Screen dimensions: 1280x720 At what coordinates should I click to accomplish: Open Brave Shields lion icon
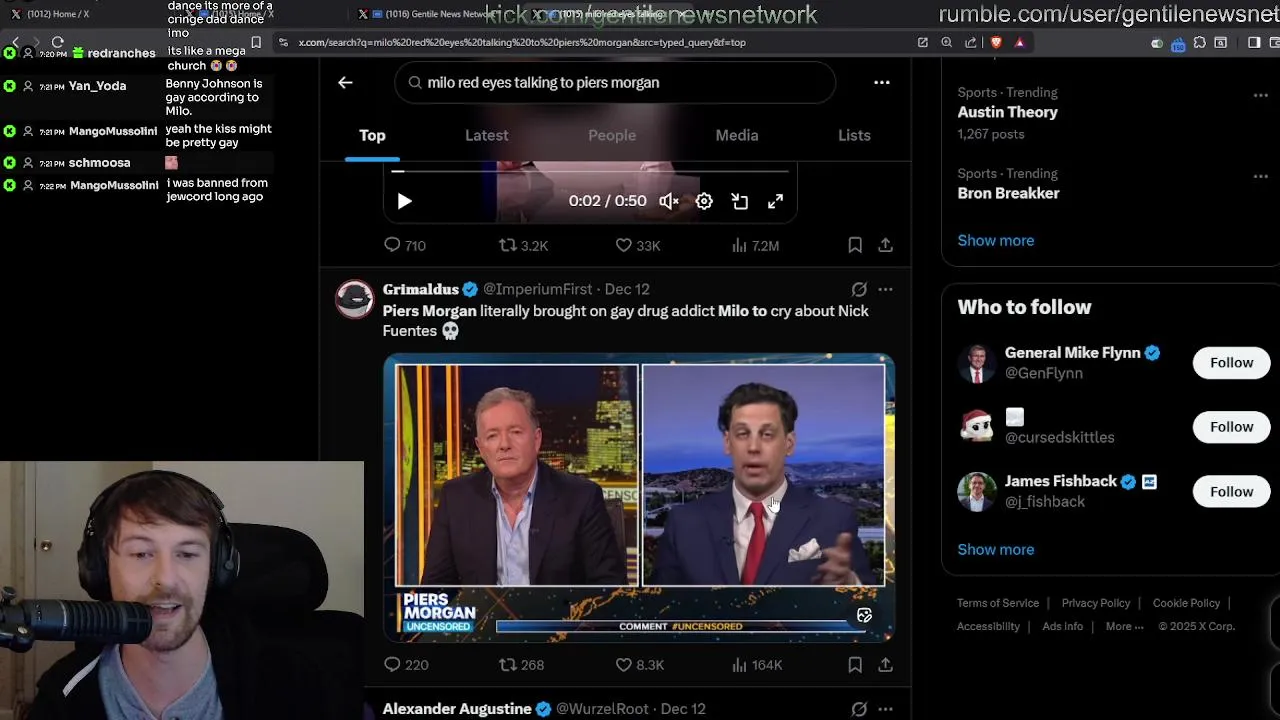click(996, 42)
